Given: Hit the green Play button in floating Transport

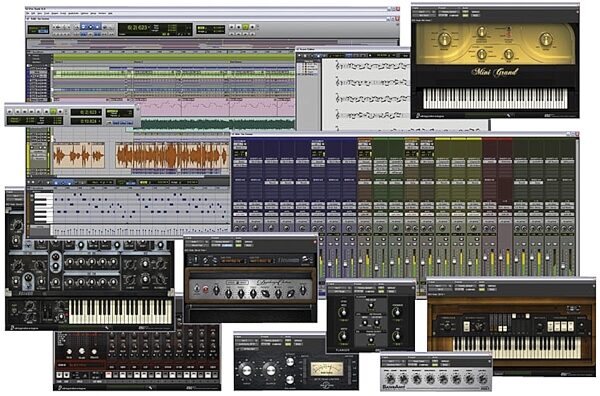Looking at the screenshot, I should click(x=53, y=112).
